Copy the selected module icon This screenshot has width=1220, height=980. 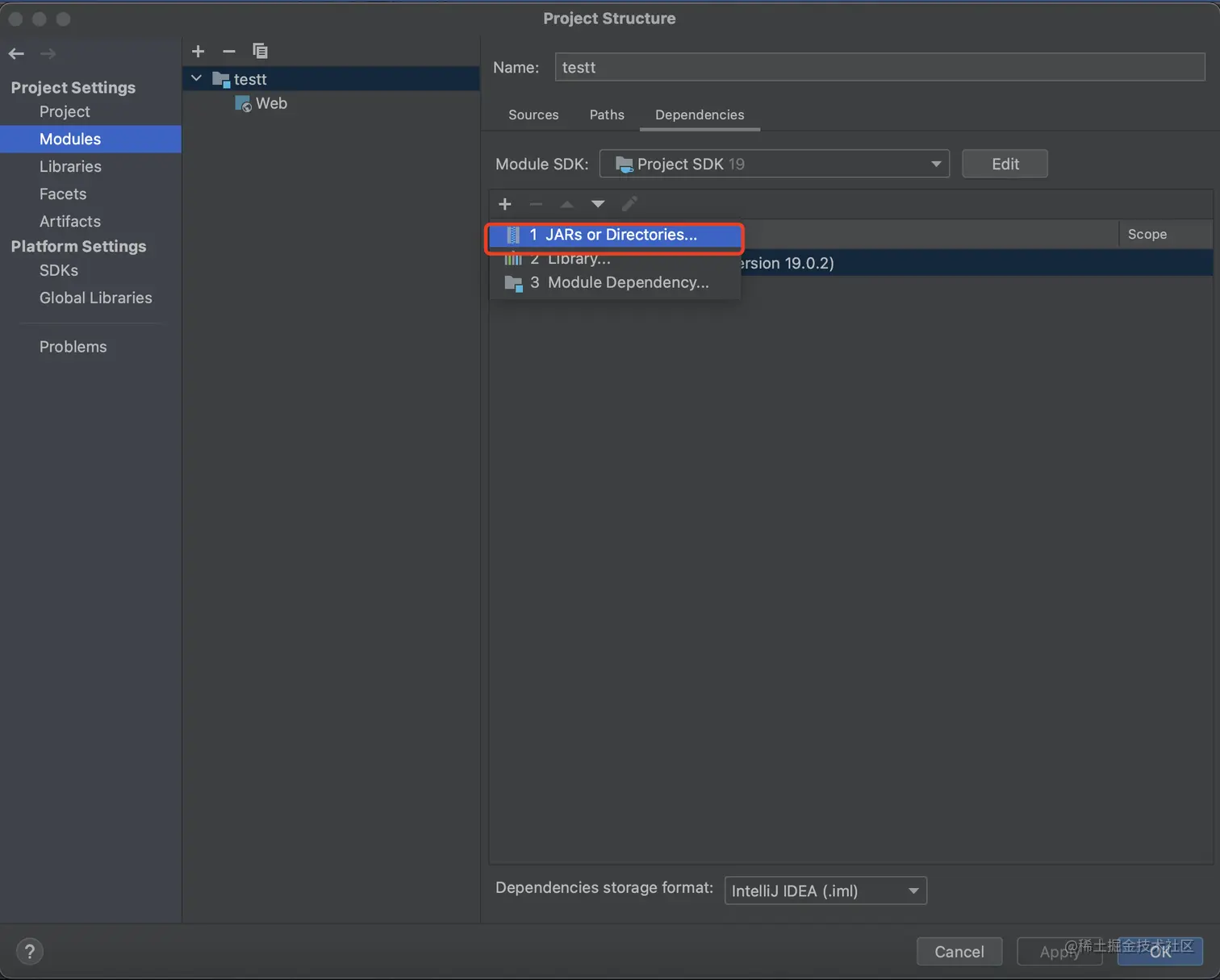point(260,51)
